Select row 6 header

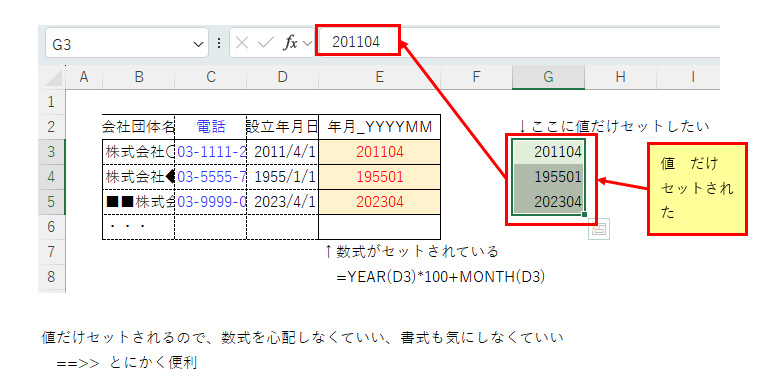(51, 227)
